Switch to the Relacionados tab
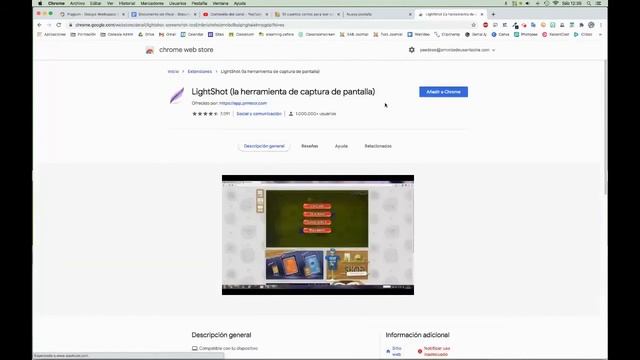This screenshot has width=640, height=360. [x=378, y=146]
